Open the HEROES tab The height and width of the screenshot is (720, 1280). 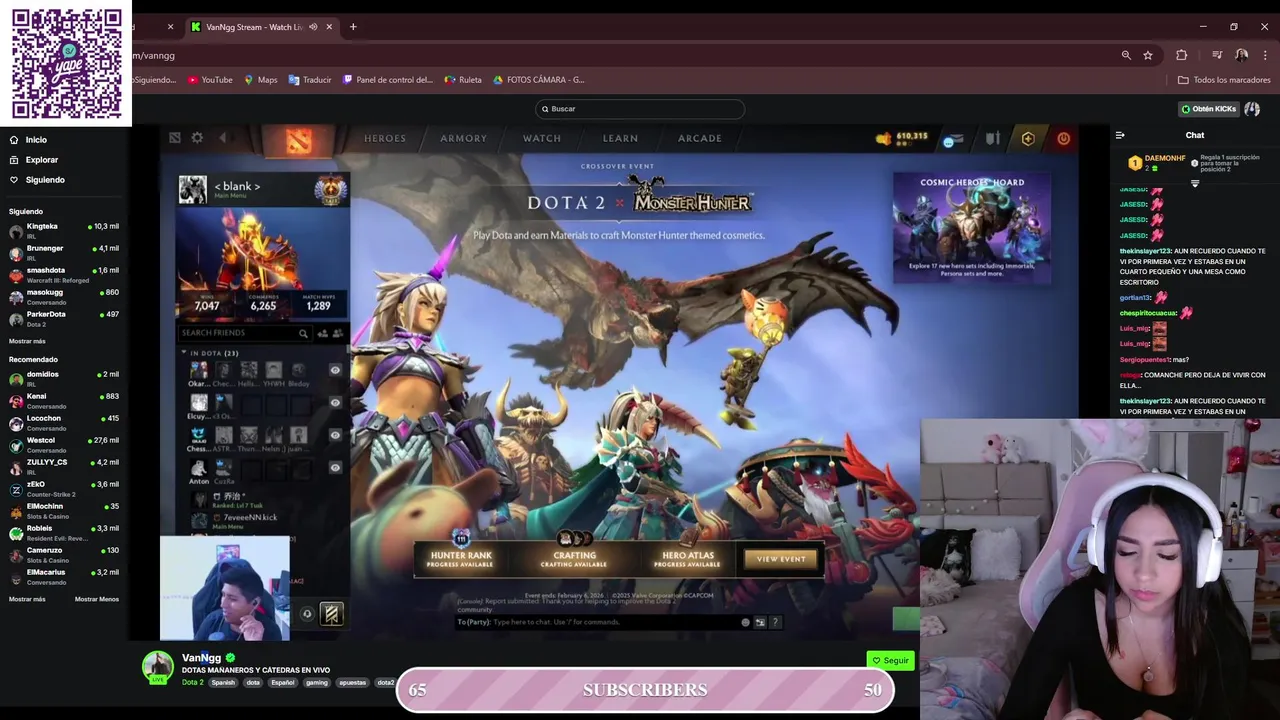coord(385,138)
